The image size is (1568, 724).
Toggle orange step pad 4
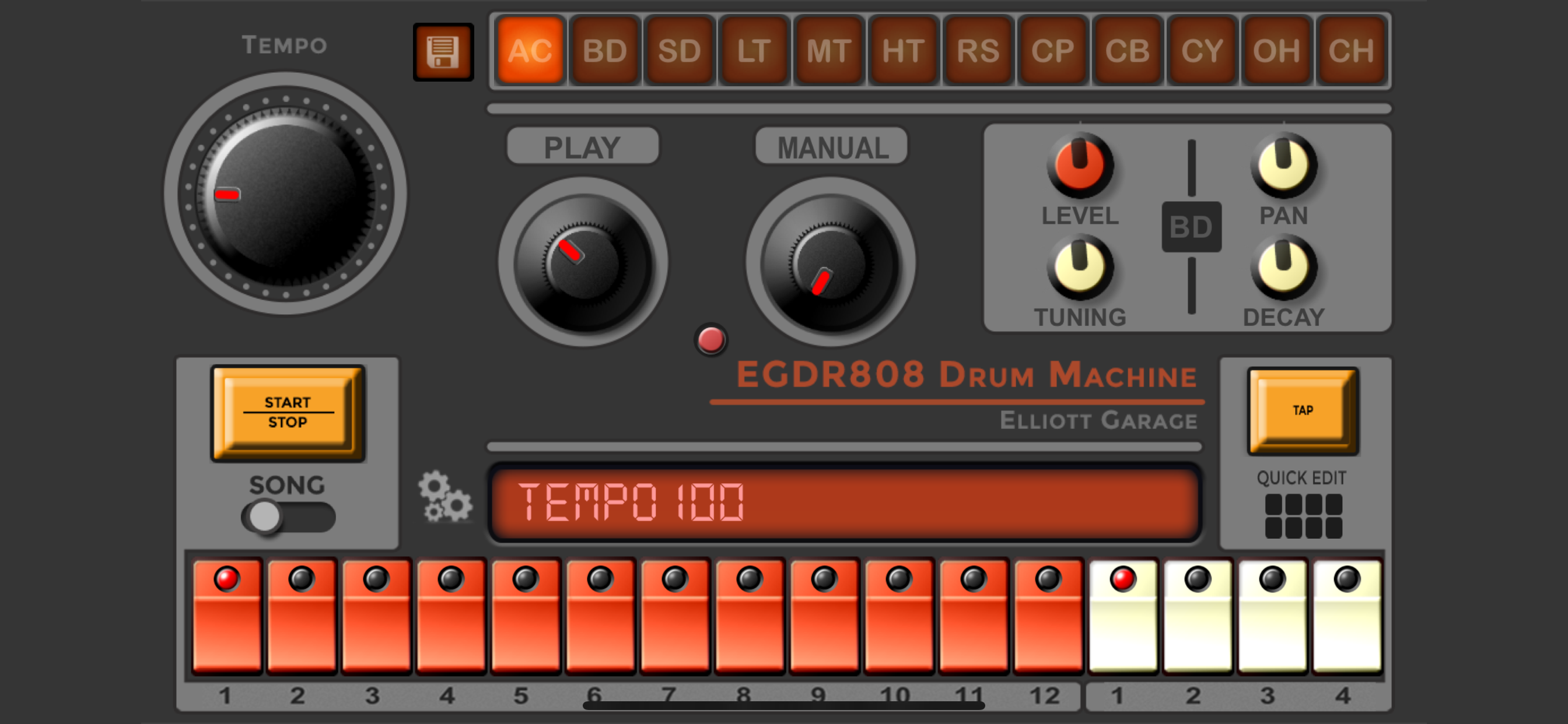click(x=450, y=616)
